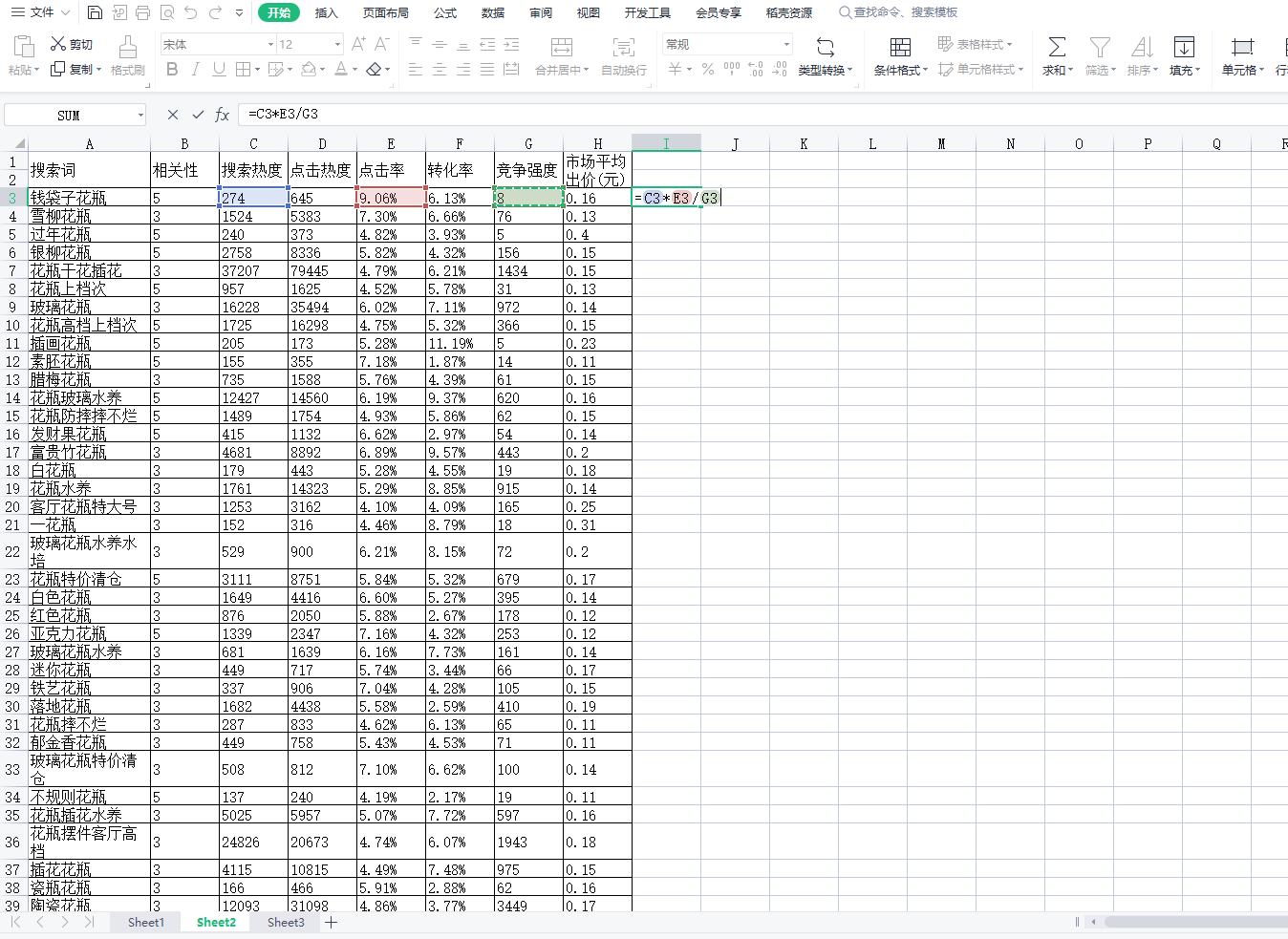
Task: Toggle underline formatting
Action: 219,70
